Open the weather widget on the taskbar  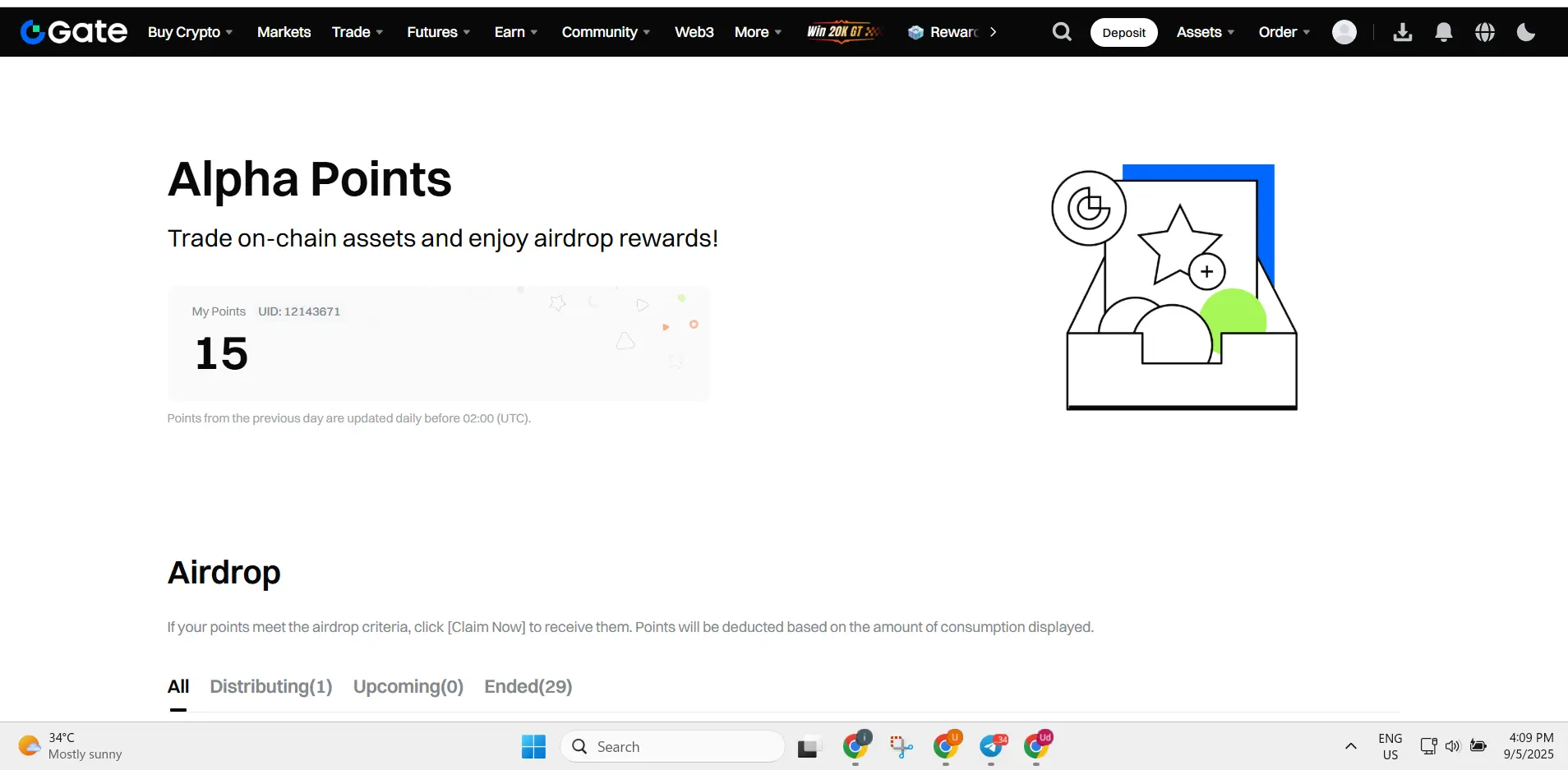point(71,746)
